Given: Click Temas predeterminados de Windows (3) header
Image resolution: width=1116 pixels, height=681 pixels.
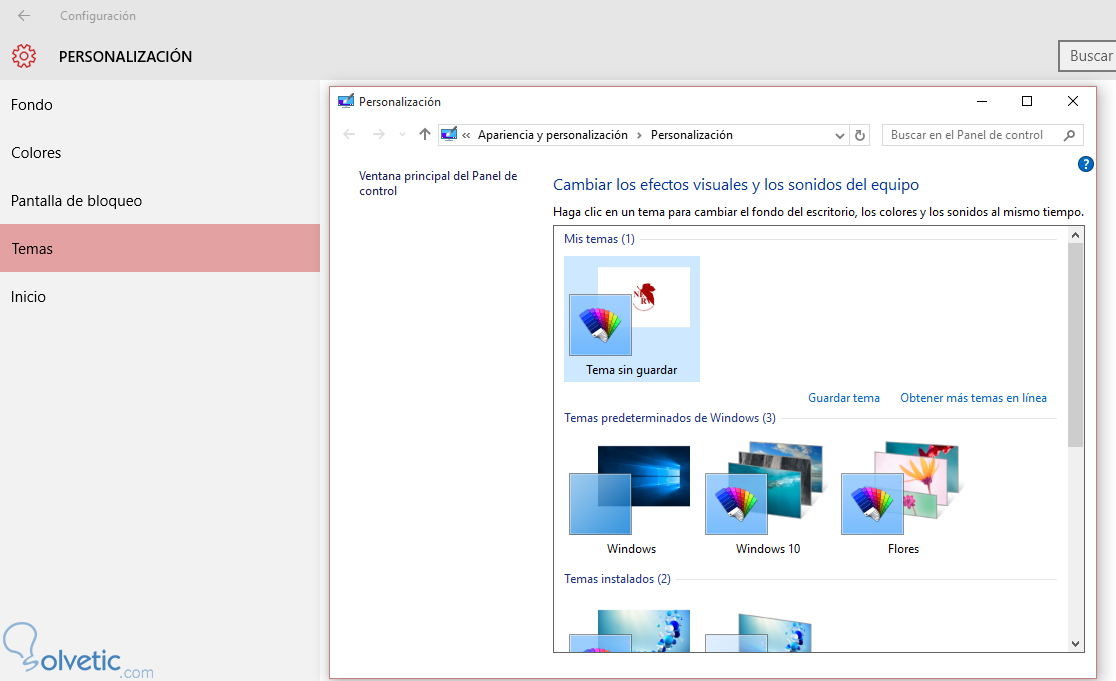Looking at the screenshot, I should [x=670, y=418].
